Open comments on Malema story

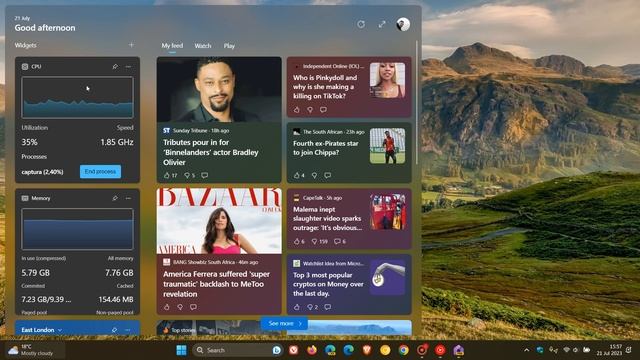337,242
